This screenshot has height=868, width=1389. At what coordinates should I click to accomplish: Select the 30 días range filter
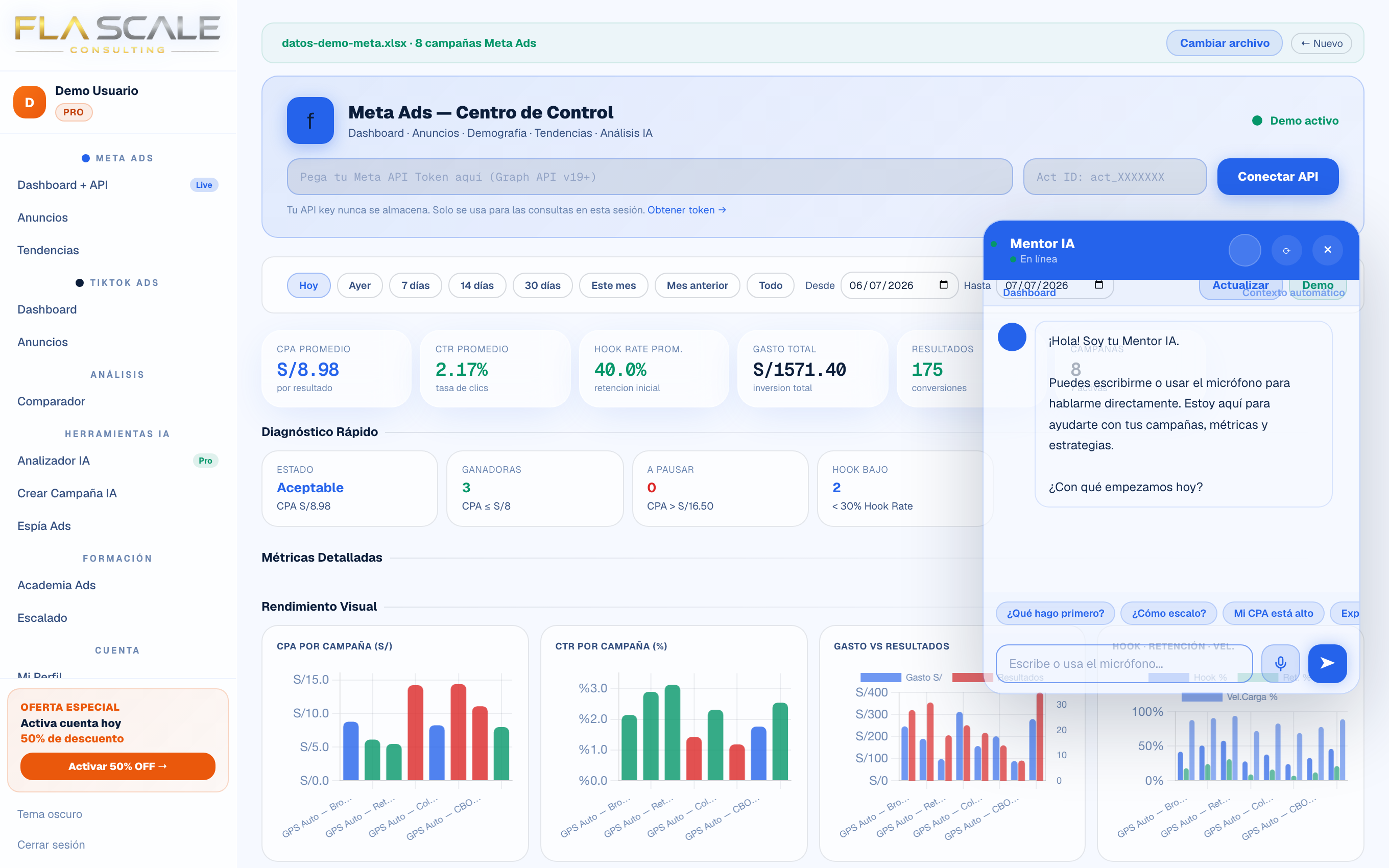coord(542,285)
